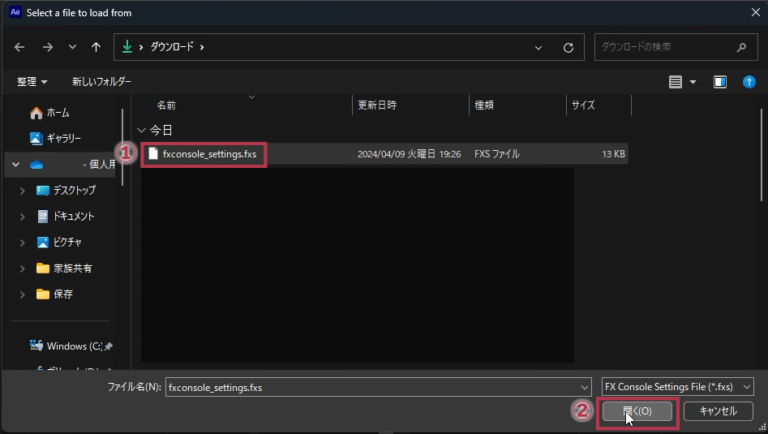Close the Select a file dialog
The image size is (768, 434).
(x=755, y=12)
